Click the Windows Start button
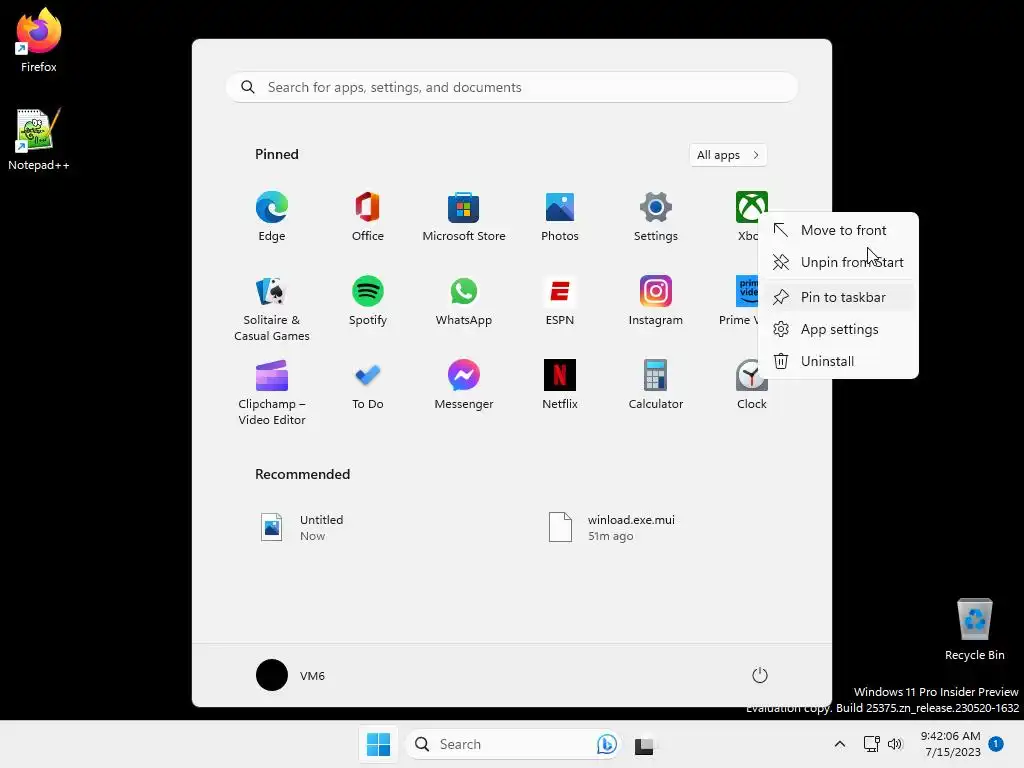 (x=378, y=744)
